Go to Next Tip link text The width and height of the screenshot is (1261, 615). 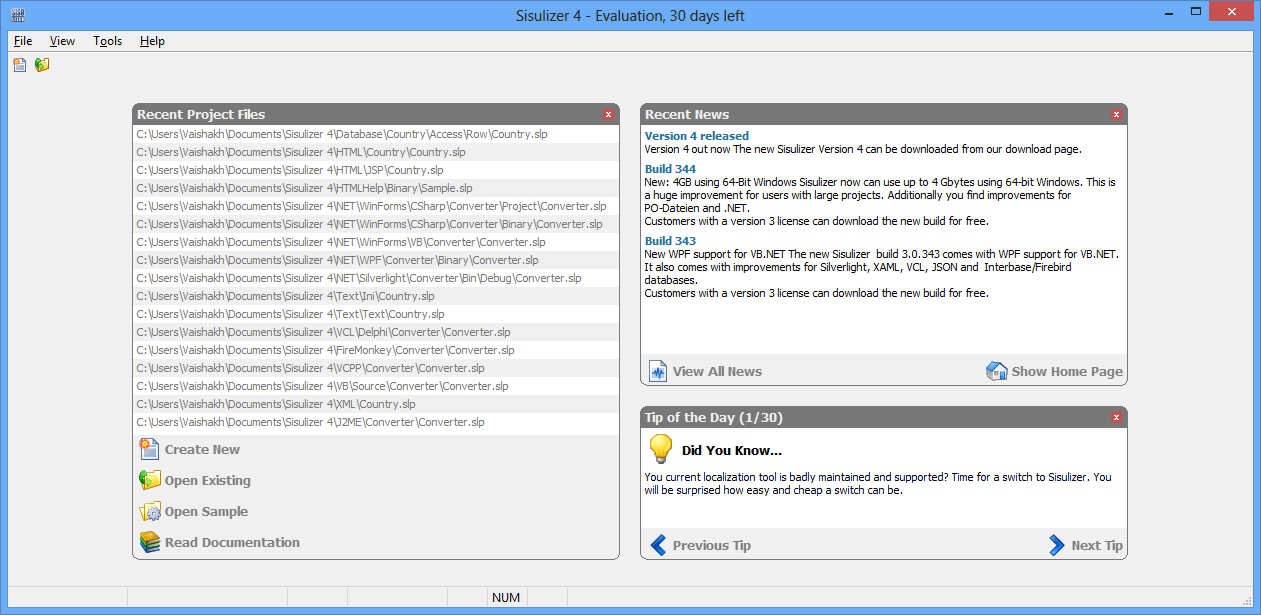click(x=1097, y=545)
